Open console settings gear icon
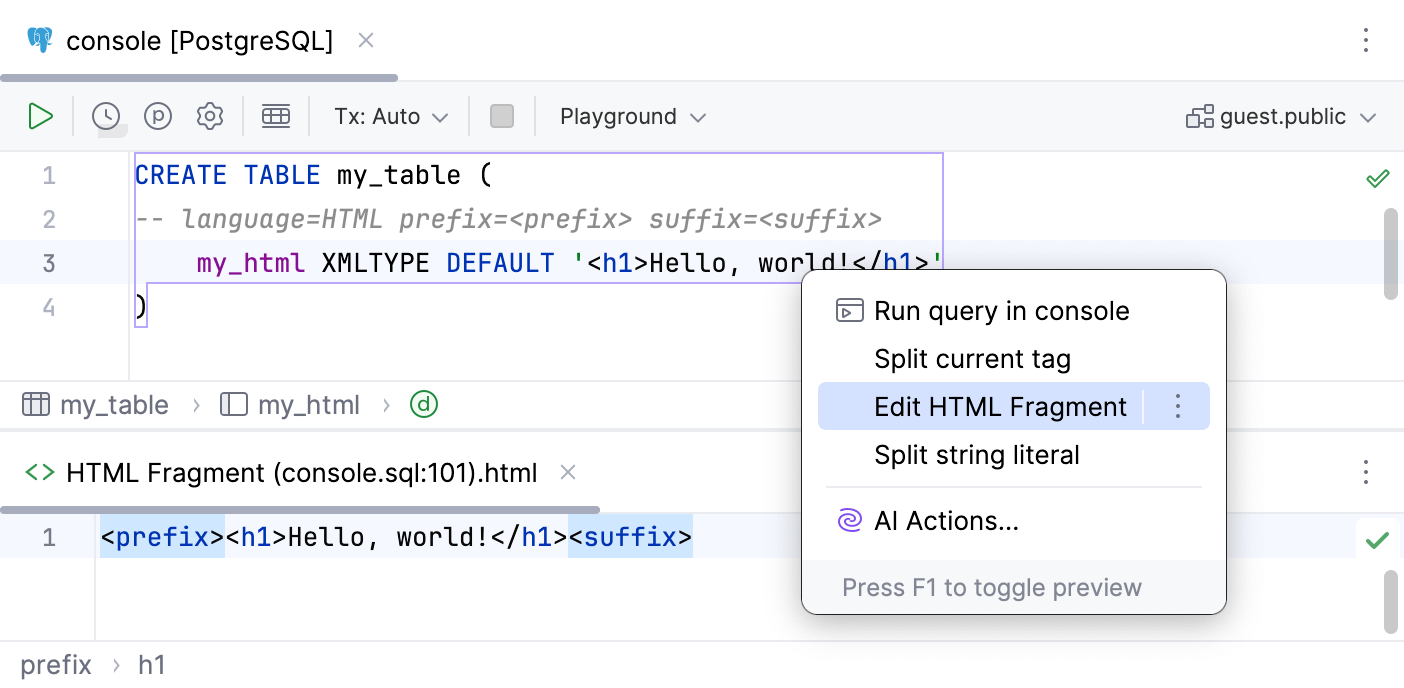The image size is (1404, 688). (x=210, y=117)
